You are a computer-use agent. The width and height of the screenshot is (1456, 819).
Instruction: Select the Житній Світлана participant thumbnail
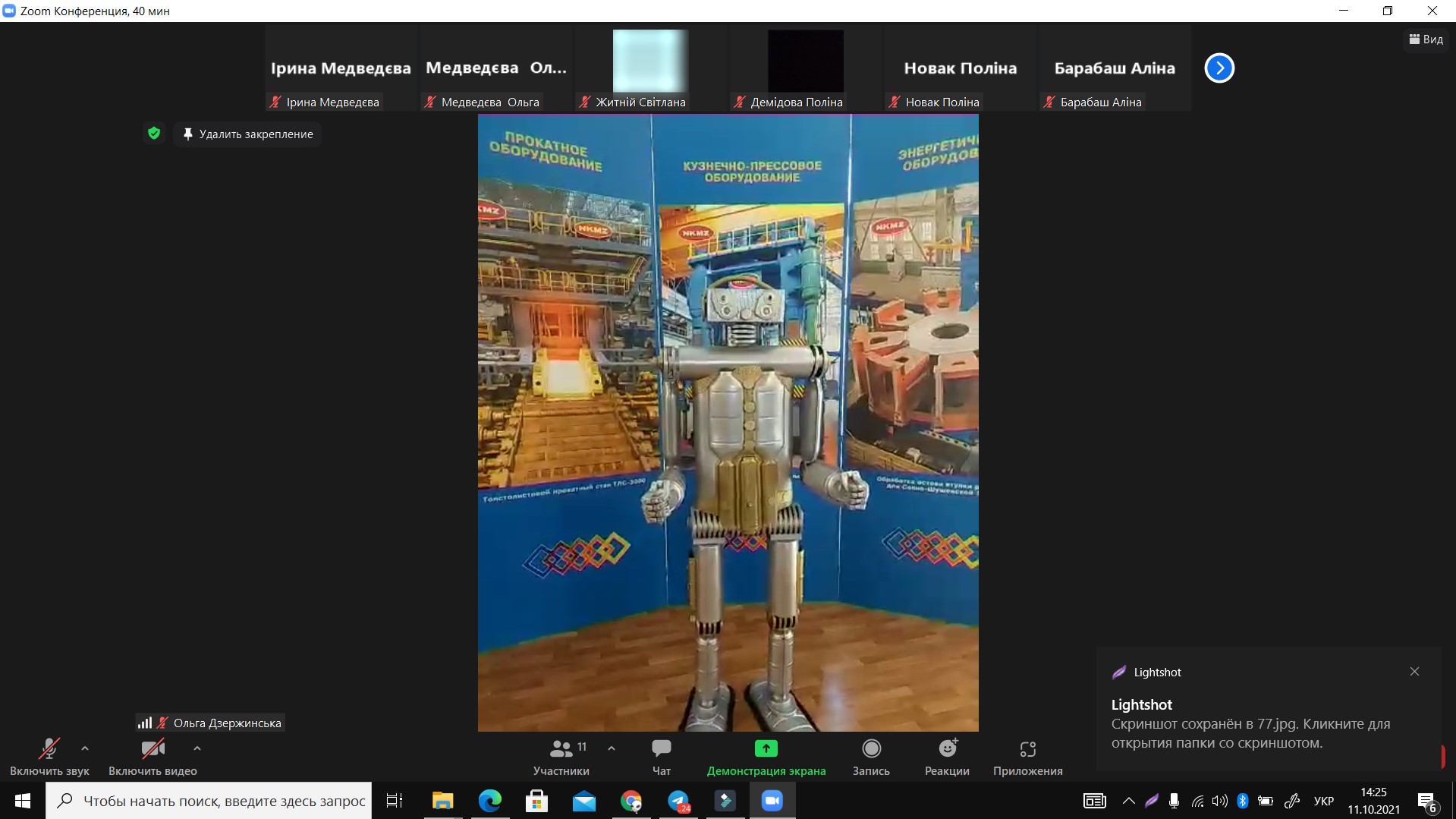(651, 69)
